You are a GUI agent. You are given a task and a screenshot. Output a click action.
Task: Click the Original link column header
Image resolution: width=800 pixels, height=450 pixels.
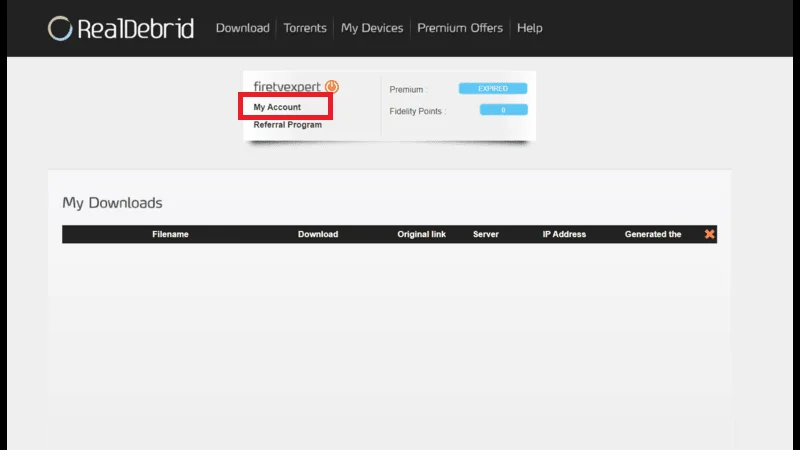pyautogui.click(x=421, y=234)
